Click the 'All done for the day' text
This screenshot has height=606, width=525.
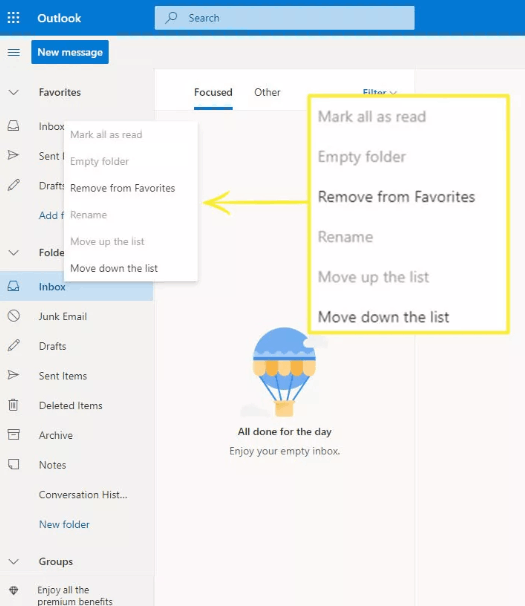click(x=285, y=431)
